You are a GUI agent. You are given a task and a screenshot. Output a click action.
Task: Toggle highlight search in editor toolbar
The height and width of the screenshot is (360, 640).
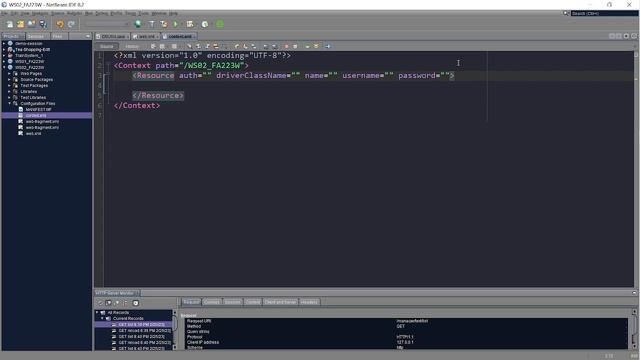(216, 47)
